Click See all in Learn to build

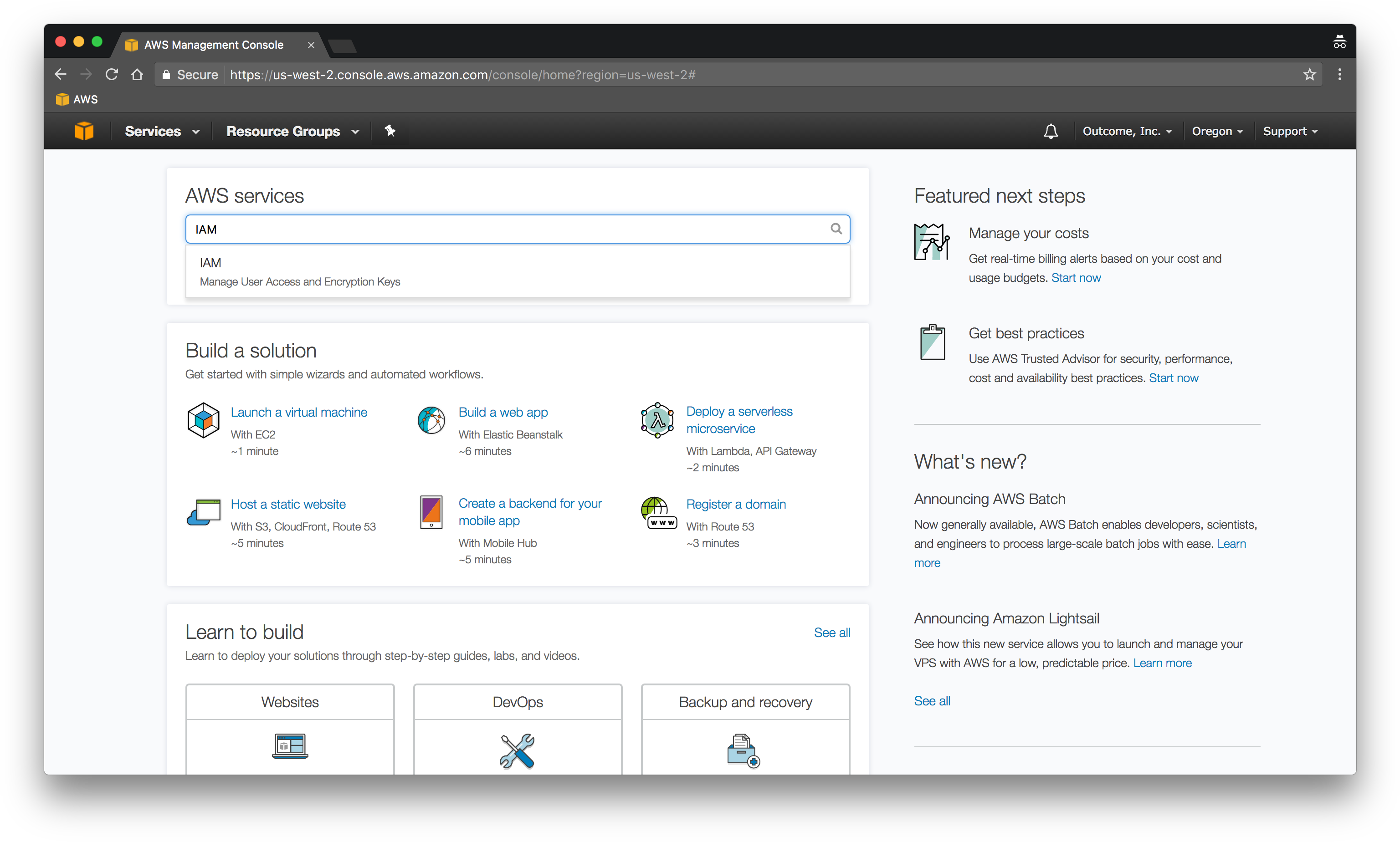click(831, 633)
